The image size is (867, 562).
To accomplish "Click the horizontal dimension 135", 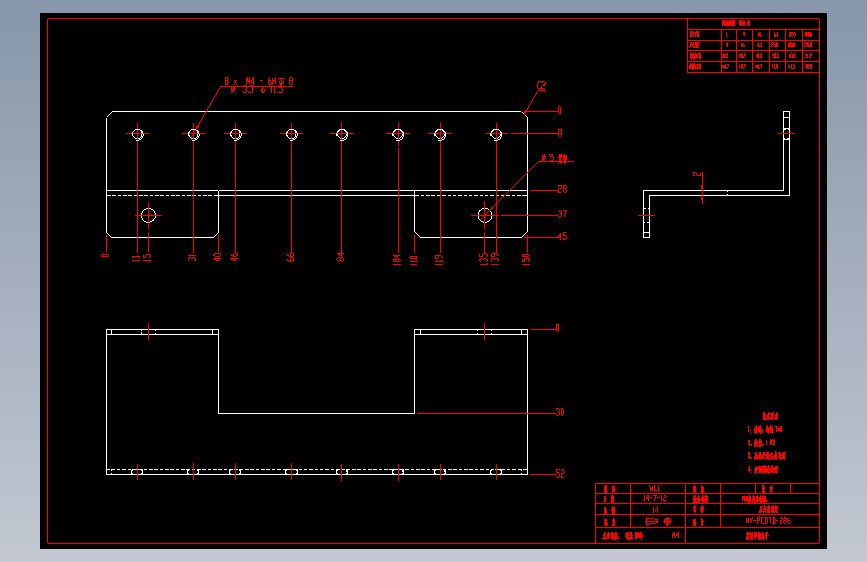I will point(484,259).
